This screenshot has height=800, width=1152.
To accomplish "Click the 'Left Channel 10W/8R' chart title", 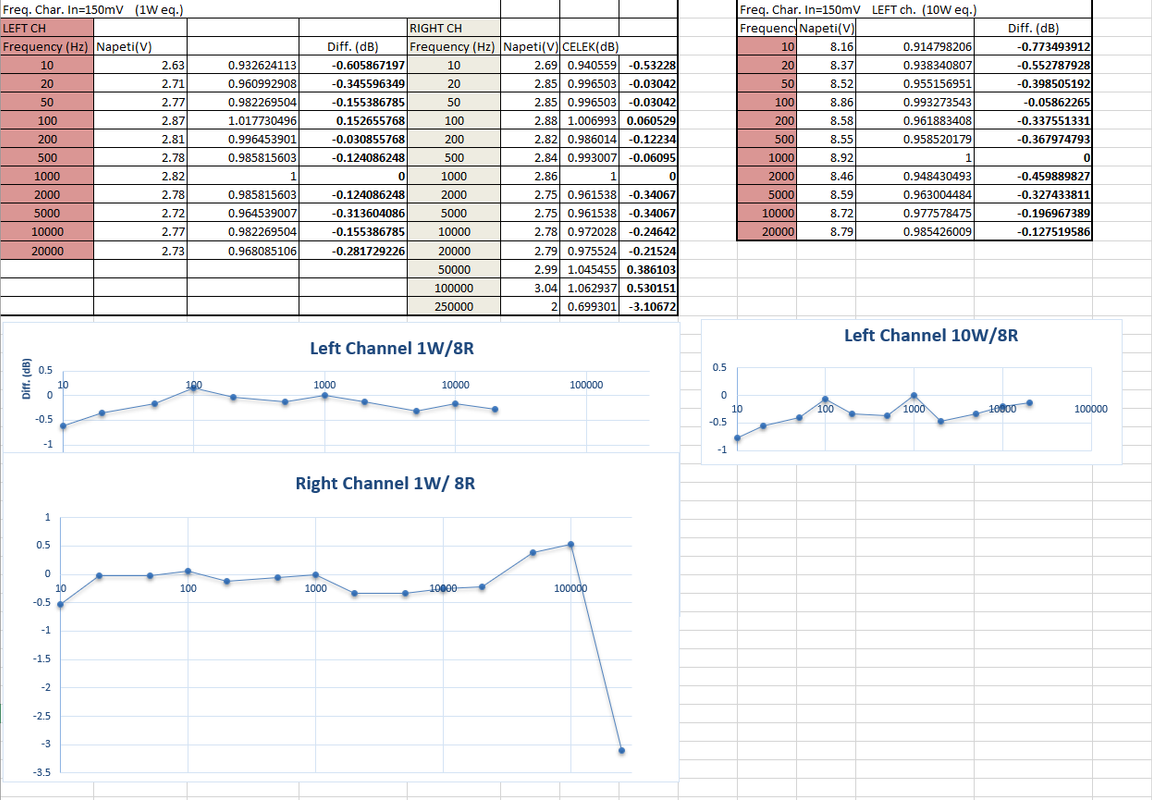I will 931,336.
